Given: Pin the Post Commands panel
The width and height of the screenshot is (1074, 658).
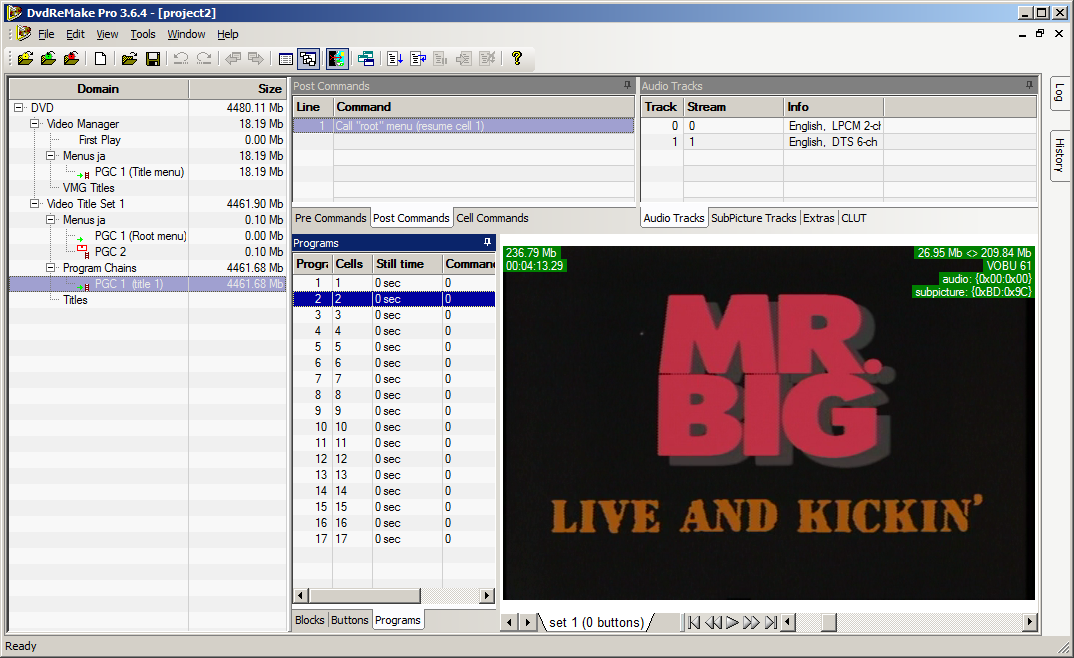Looking at the screenshot, I should coord(627,86).
